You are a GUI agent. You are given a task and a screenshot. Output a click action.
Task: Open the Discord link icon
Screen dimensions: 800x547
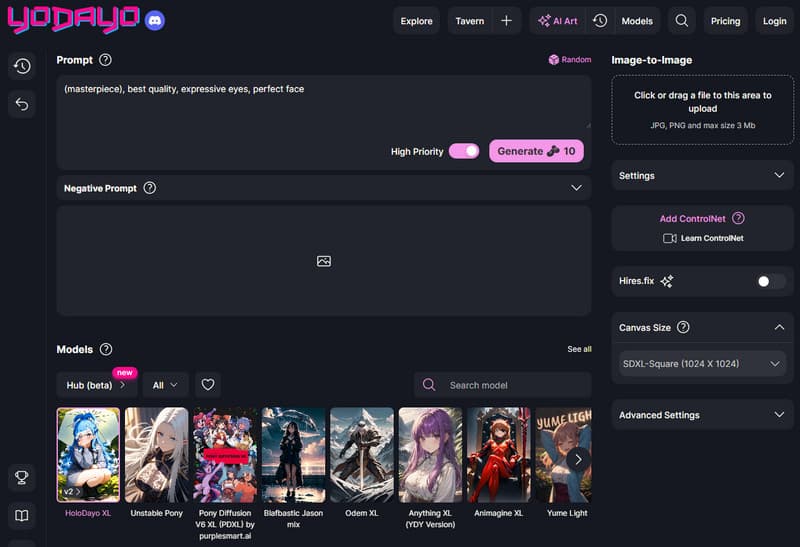(154, 20)
